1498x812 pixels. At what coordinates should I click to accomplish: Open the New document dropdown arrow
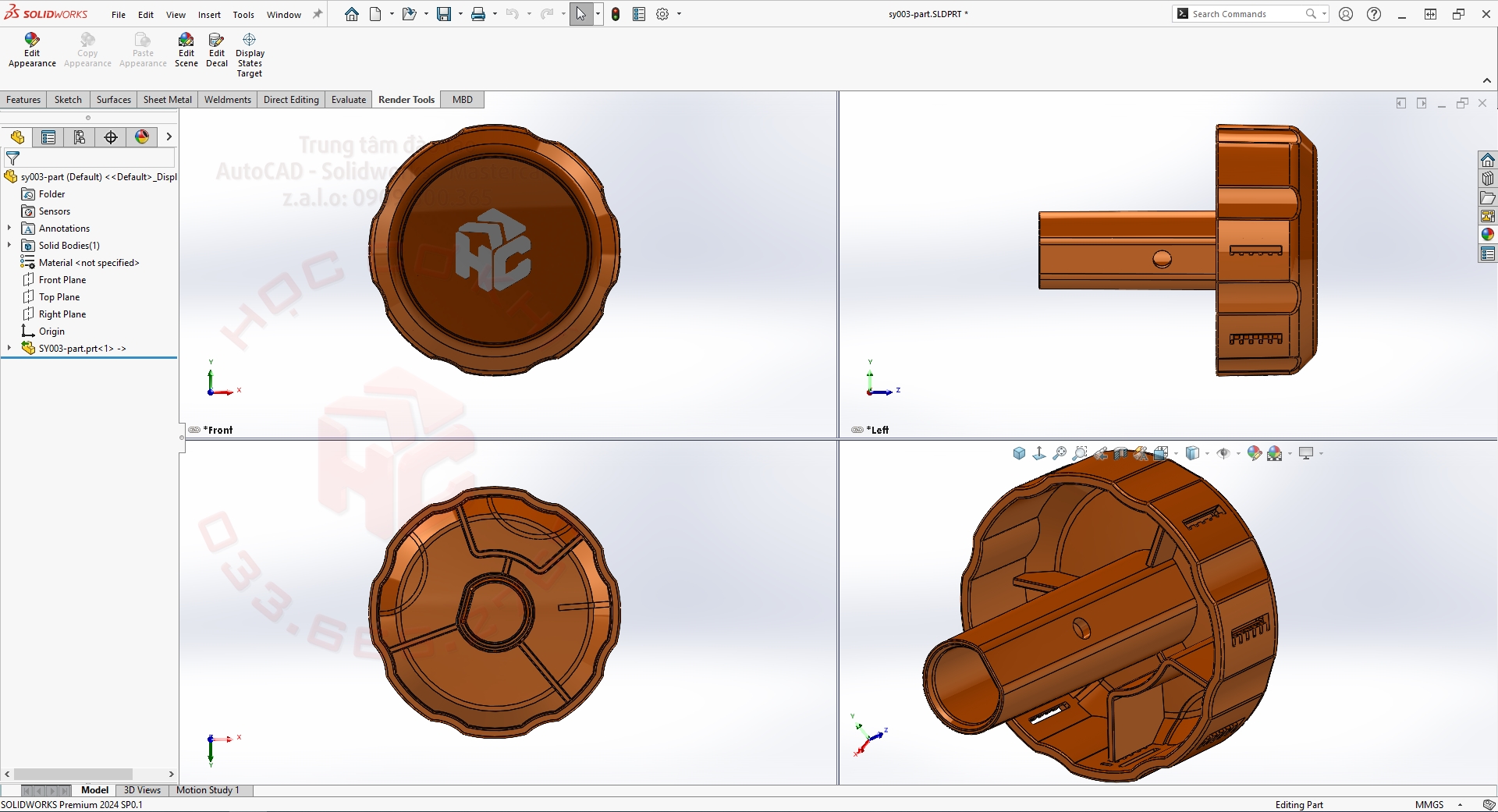392,14
